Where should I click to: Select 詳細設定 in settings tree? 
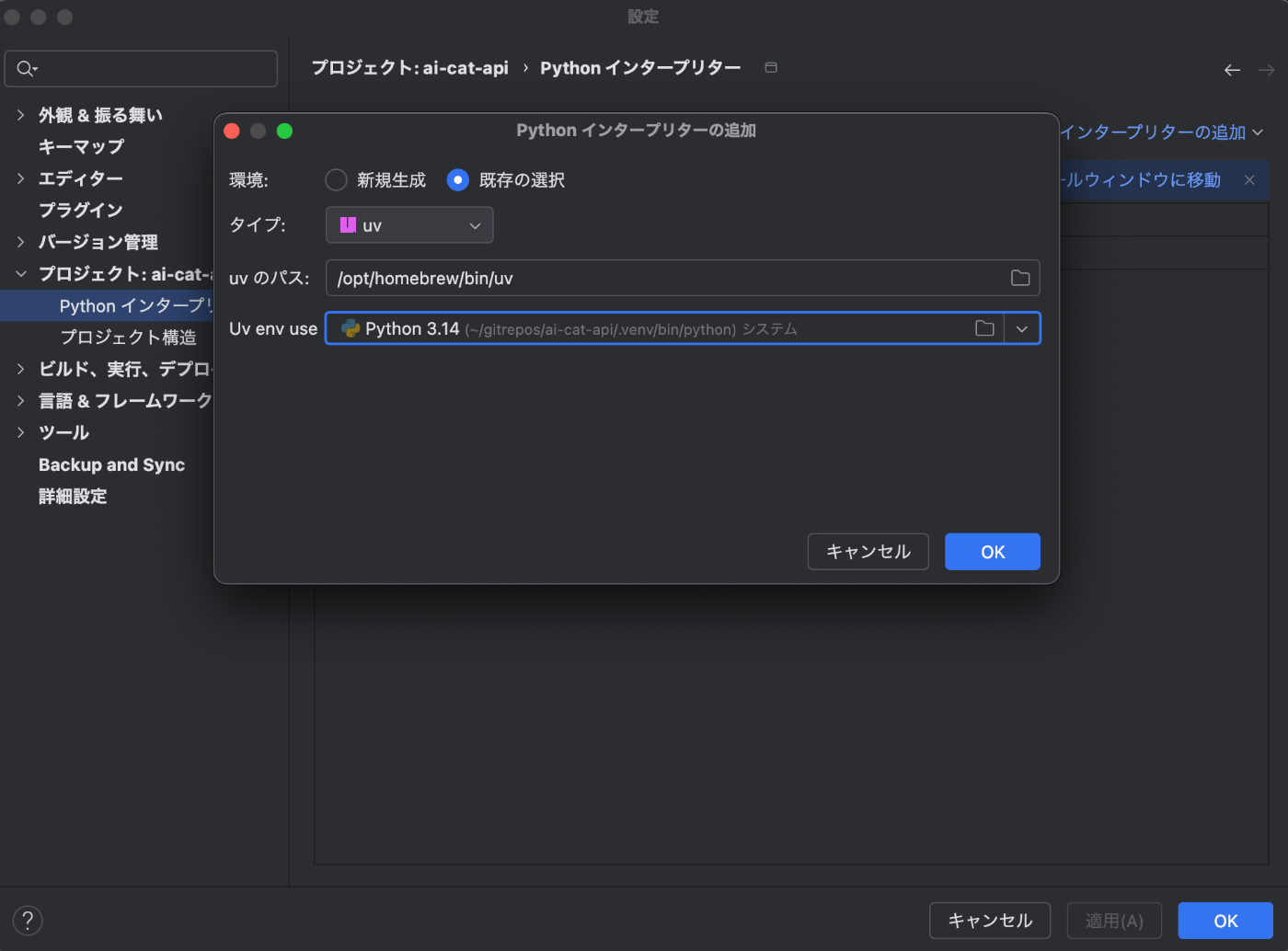[x=73, y=497]
